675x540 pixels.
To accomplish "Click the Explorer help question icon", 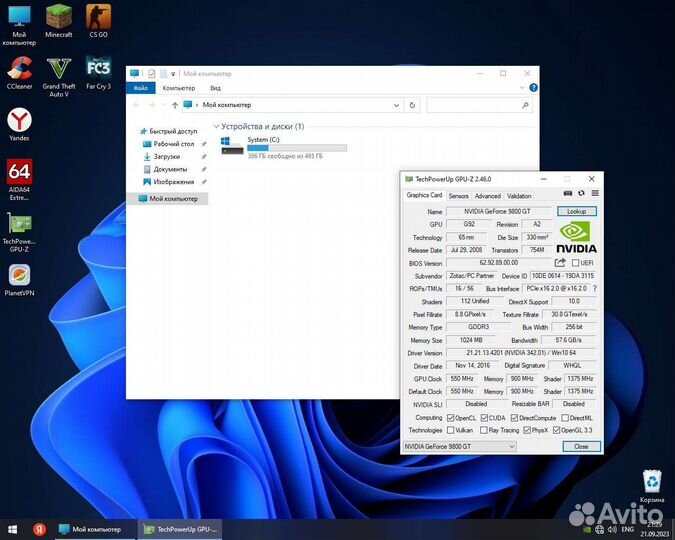I will pos(533,88).
